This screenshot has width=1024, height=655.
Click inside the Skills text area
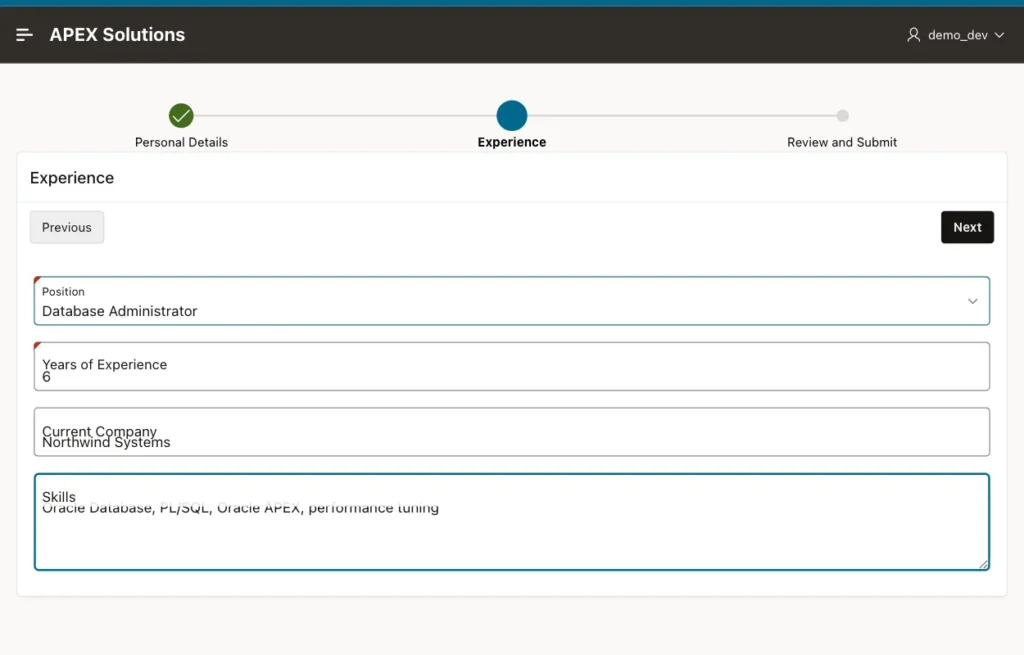511,522
